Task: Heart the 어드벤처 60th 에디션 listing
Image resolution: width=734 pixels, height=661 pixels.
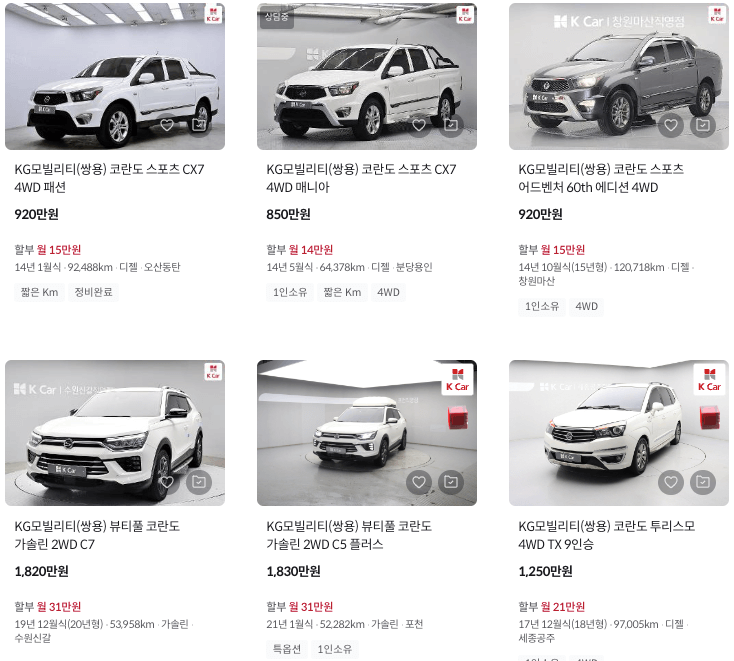Action: (x=671, y=125)
